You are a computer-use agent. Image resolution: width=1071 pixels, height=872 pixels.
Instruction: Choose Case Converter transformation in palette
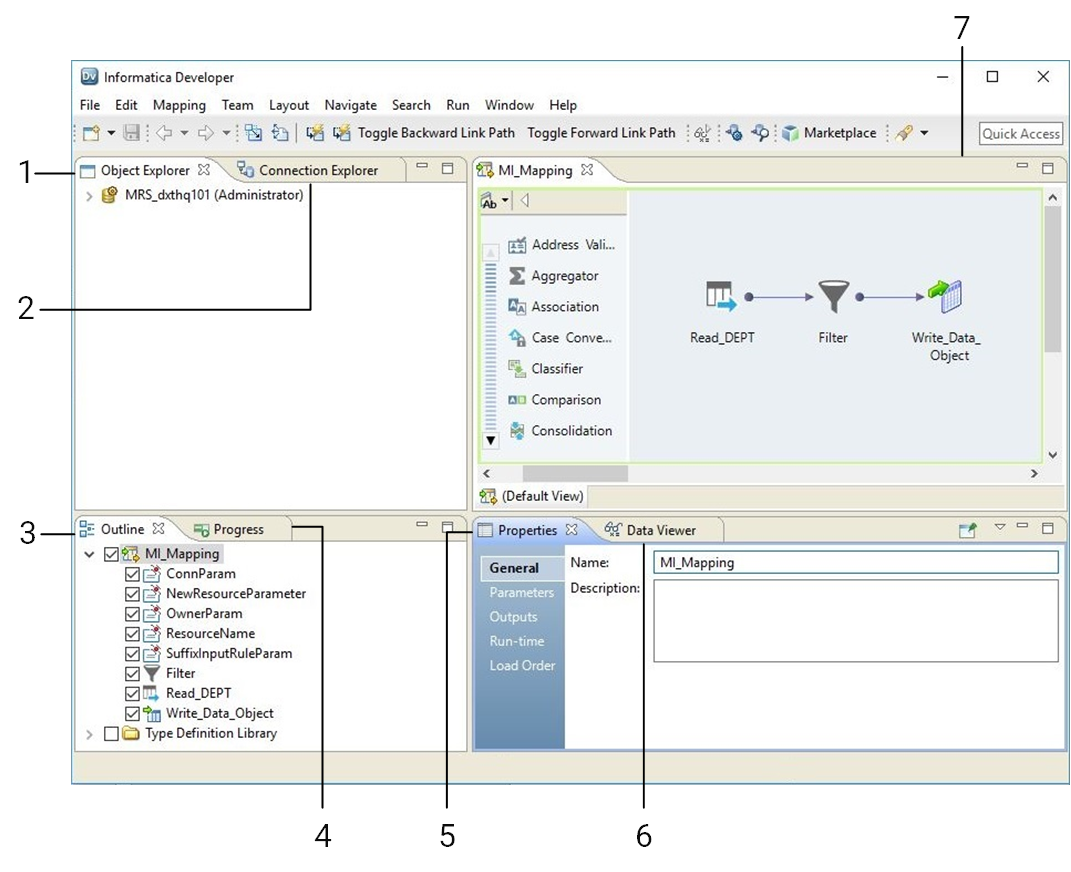[571, 338]
